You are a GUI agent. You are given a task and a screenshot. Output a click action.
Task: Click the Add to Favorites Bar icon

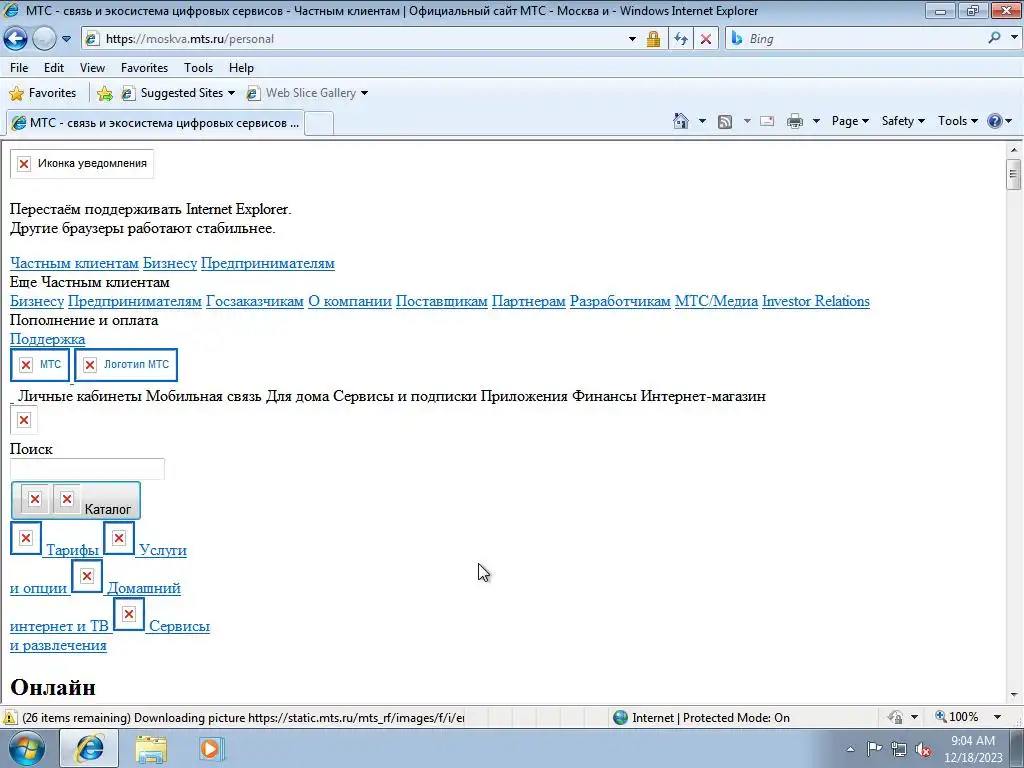tap(104, 93)
